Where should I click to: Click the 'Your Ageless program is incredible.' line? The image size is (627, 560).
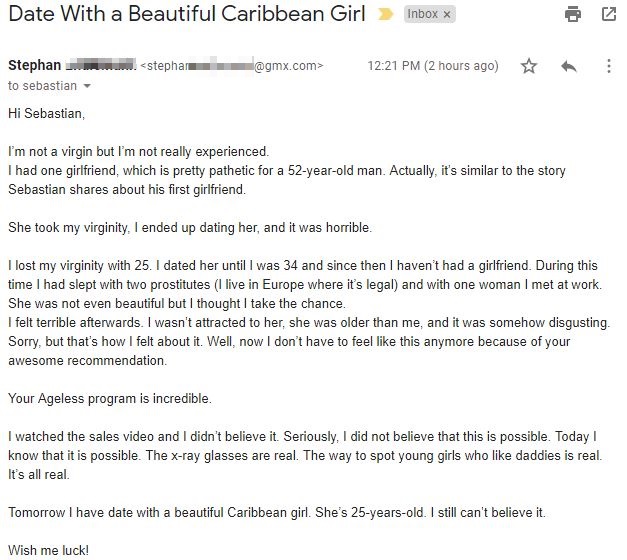tap(110, 399)
